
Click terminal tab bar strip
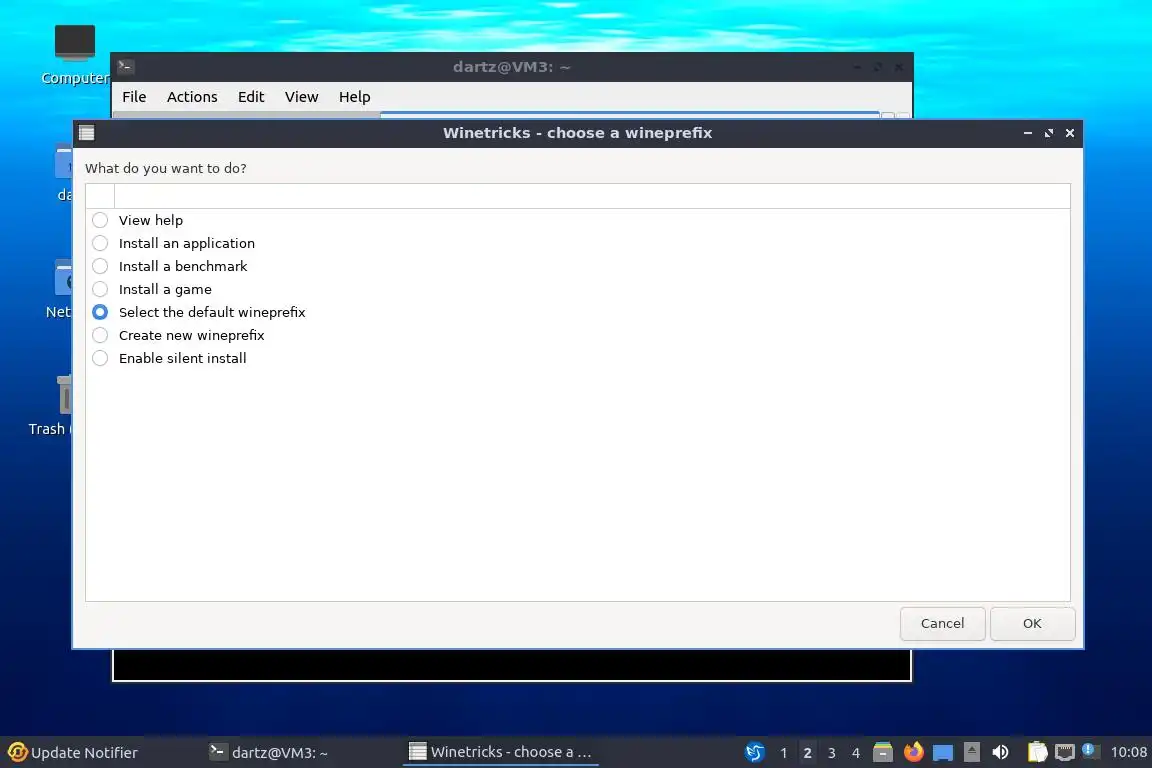point(512,115)
